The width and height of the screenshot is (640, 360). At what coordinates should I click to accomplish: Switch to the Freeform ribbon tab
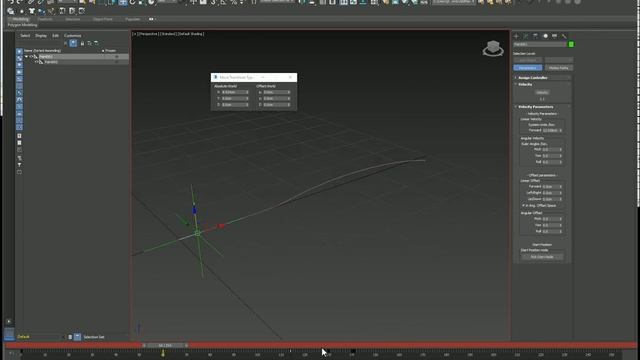[45, 19]
